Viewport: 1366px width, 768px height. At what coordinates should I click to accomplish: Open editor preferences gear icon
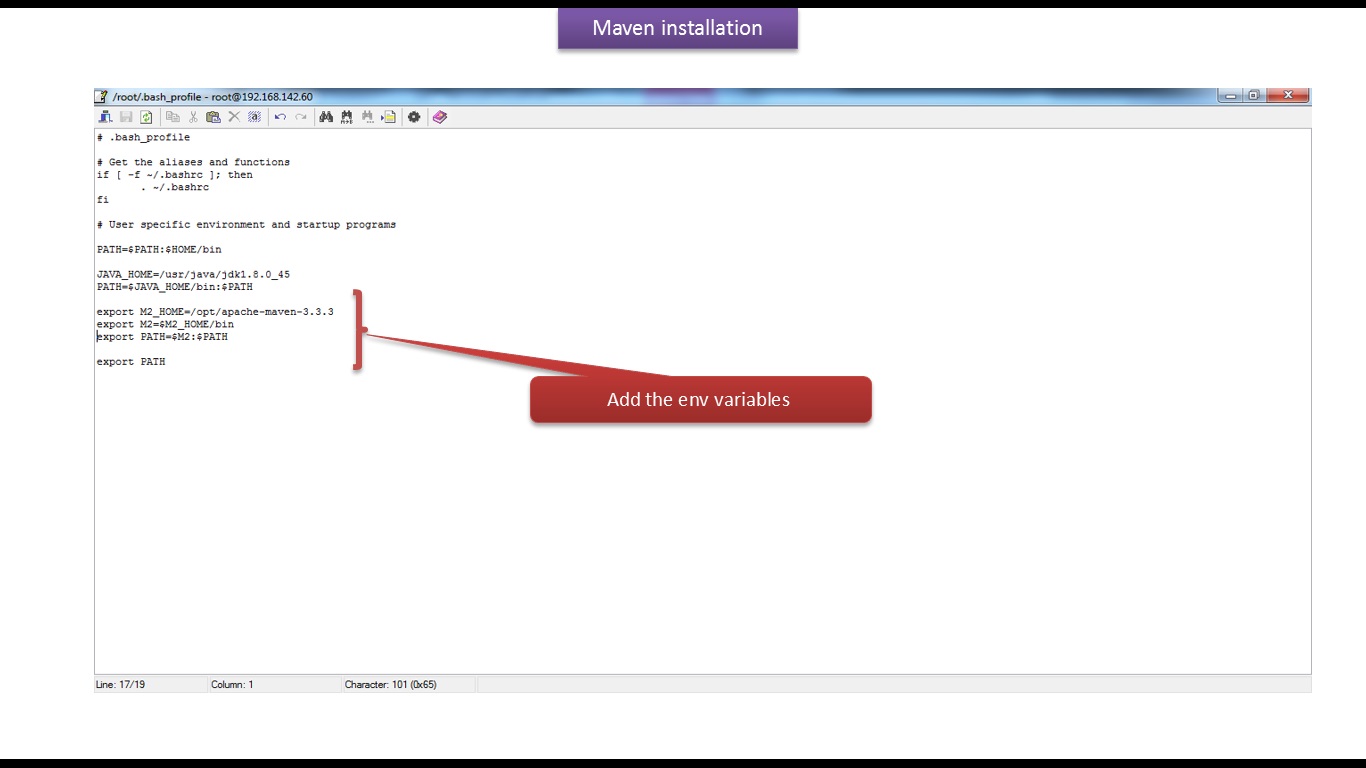click(414, 117)
